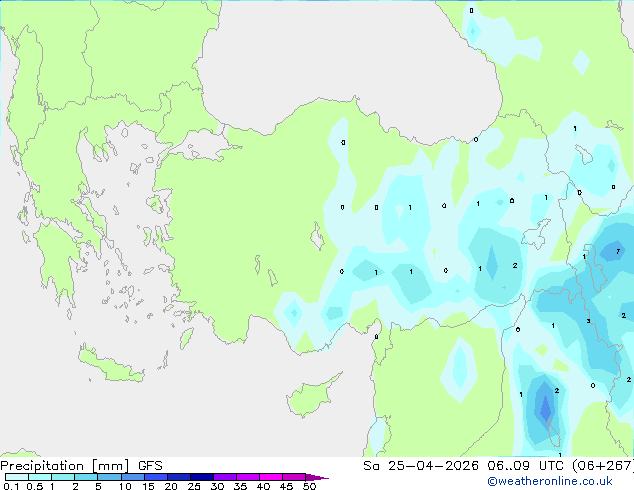The image size is (634, 490).
Task: Click the 0.1–0.5 mm lightest cyan legend swatch
Action: (x=17, y=477)
